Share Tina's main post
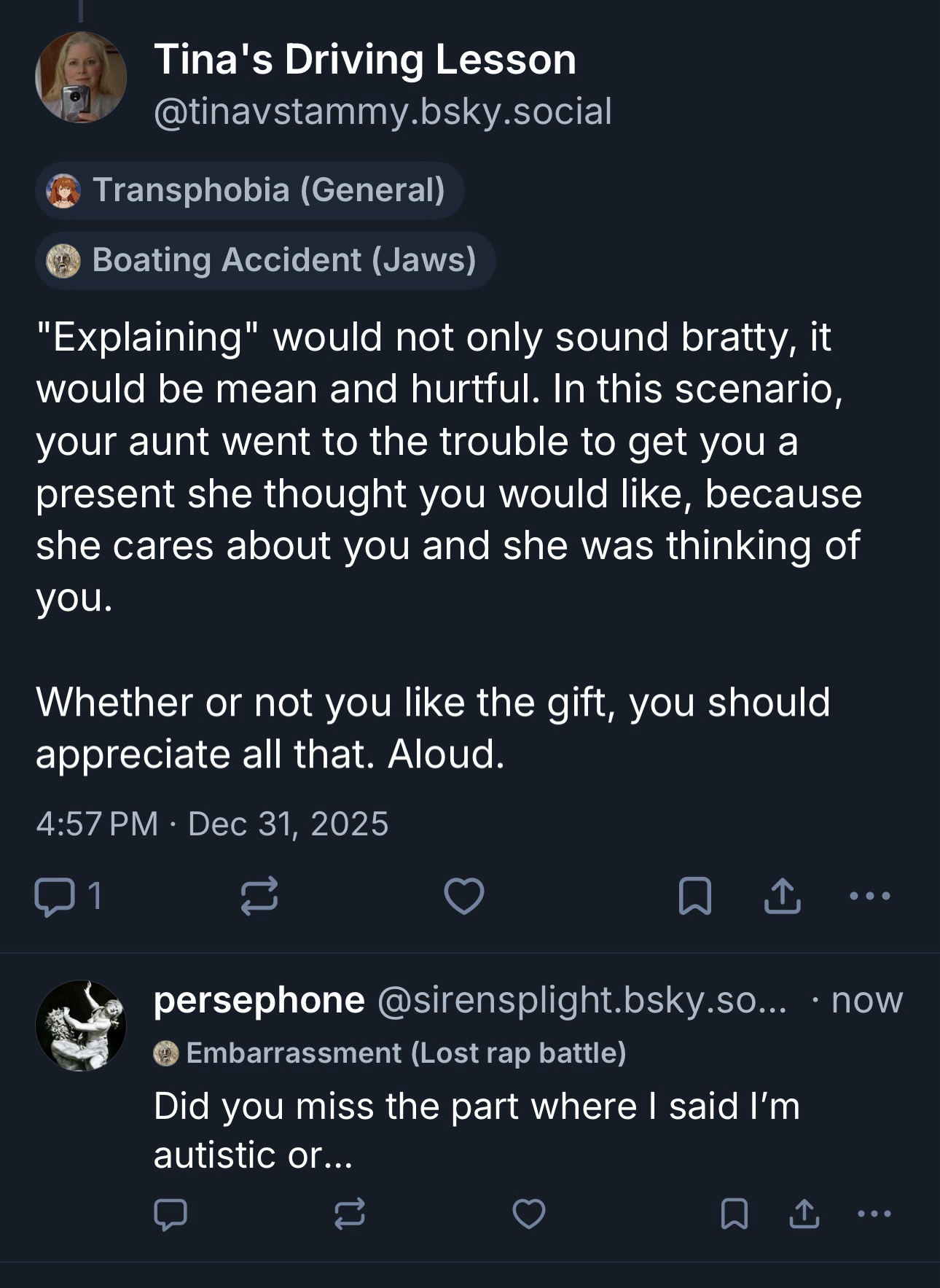Screen dimensions: 940x1288 coord(782,896)
